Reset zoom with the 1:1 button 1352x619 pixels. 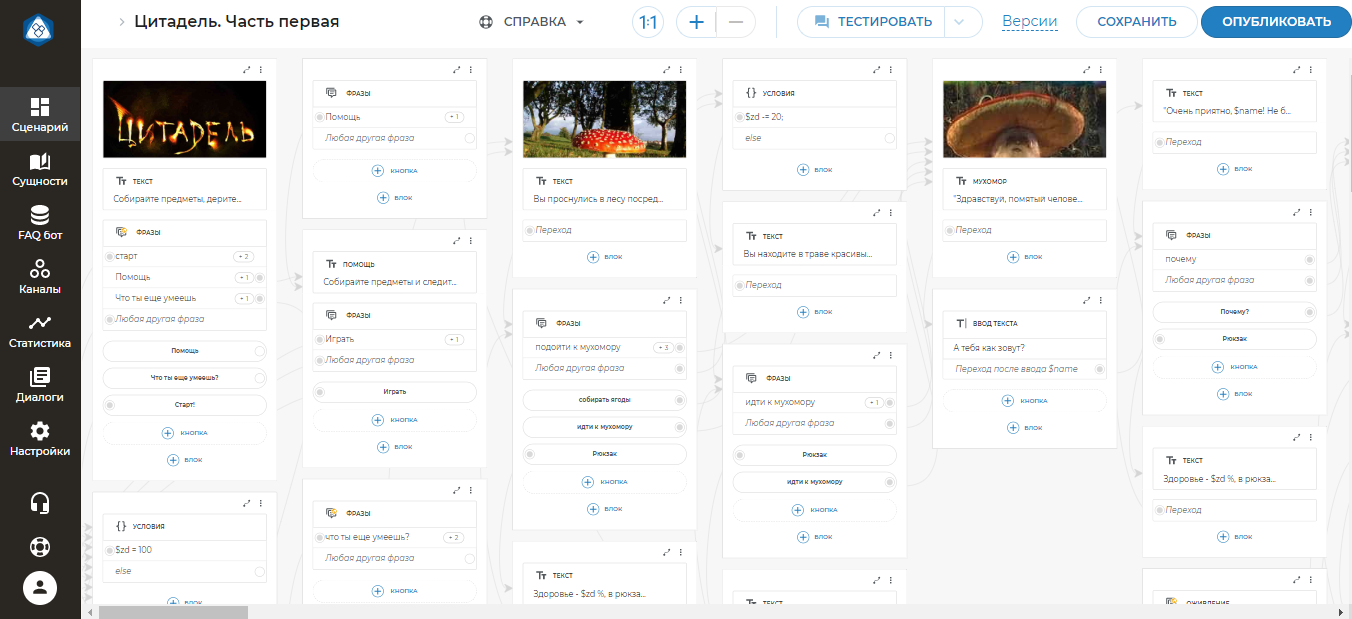tap(648, 22)
